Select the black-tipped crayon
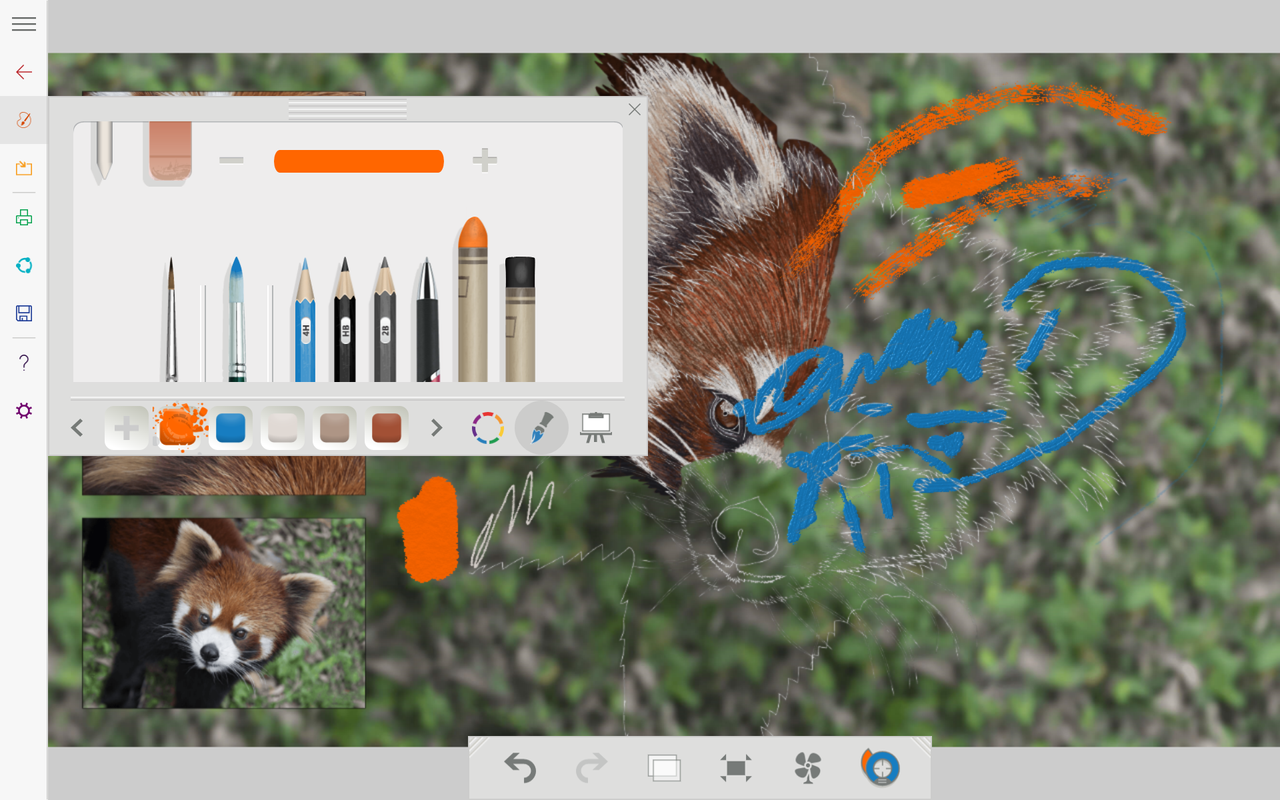 (x=520, y=319)
